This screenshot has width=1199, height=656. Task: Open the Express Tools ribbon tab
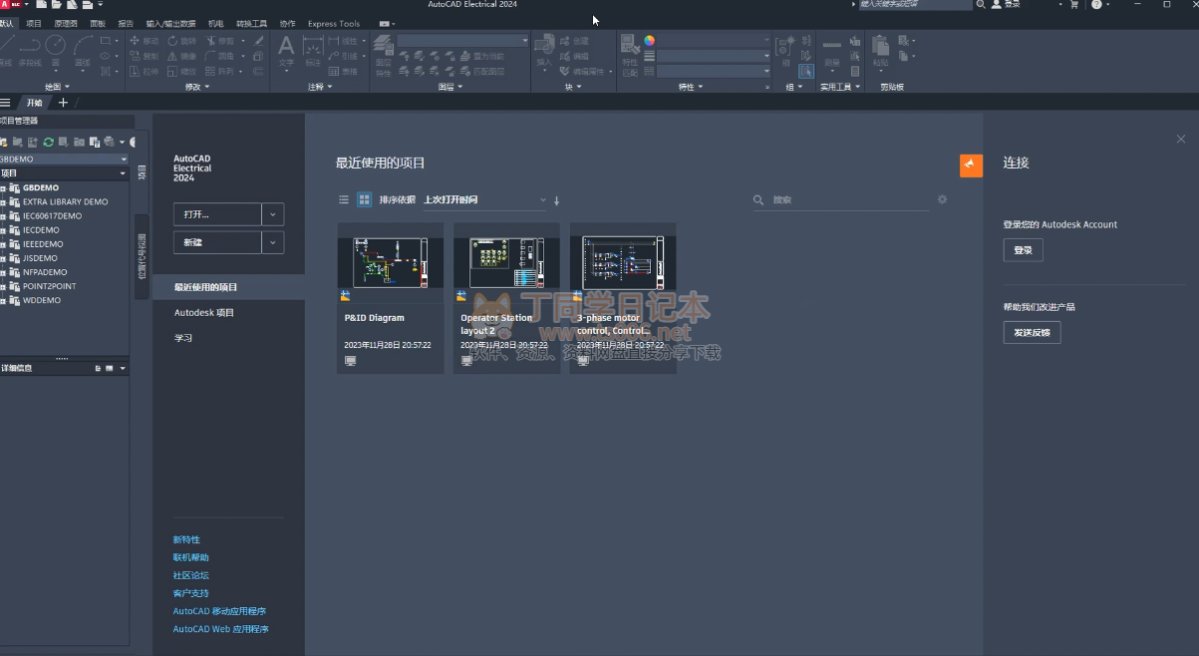(x=333, y=23)
